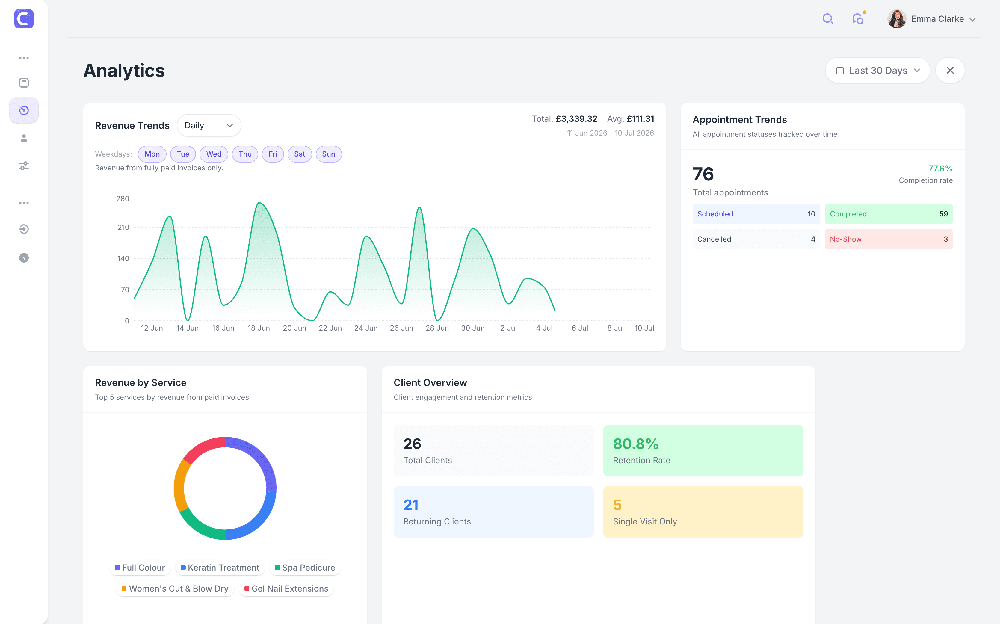Viewport: 1000px width, 624px height.
Task: Open the clients person icon in sidebar
Action: pyautogui.click(x=24, y=138)
